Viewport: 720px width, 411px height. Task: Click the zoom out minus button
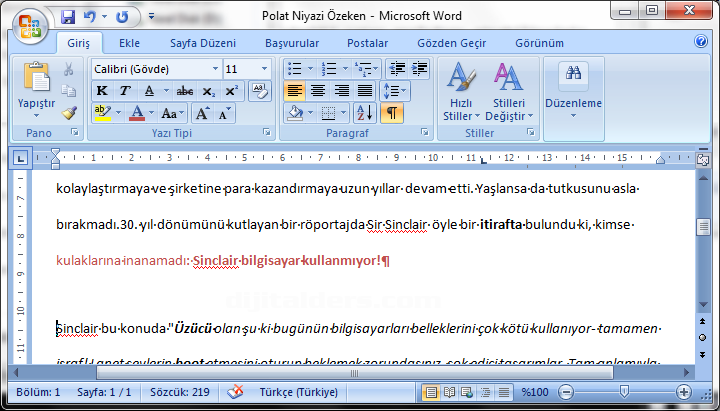point(566,392)
